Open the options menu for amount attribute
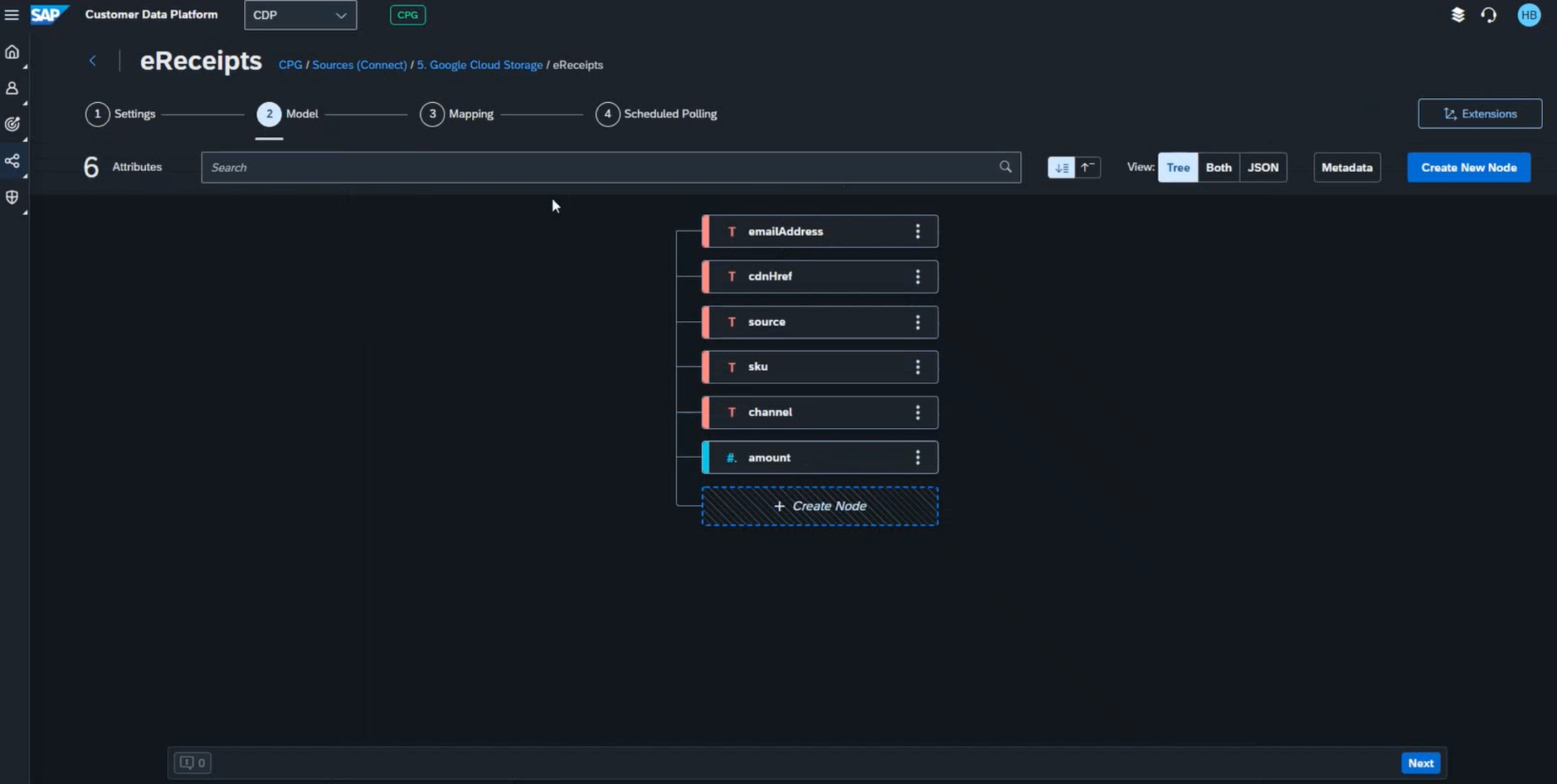Image resolution: width=1557 pixels, height=784 pixels. pos(917,457)
